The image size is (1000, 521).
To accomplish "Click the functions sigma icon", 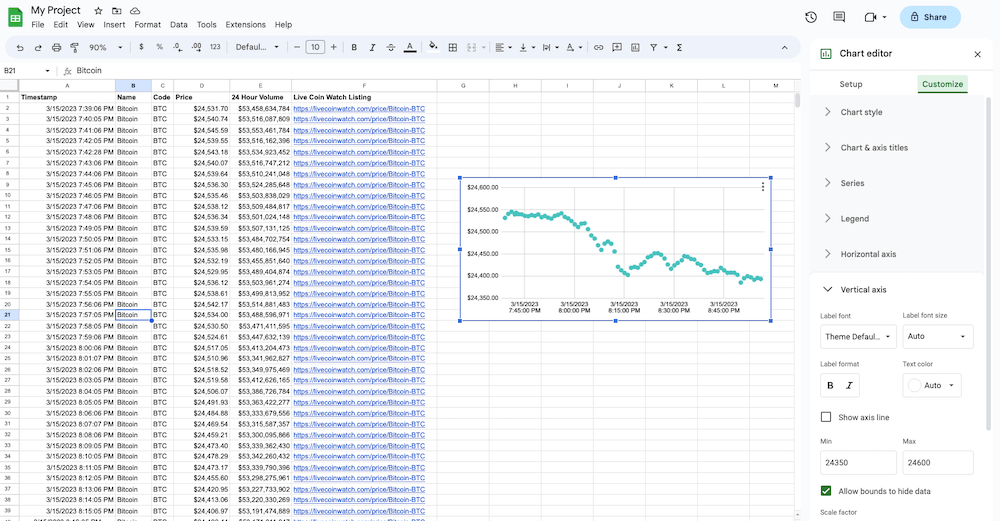I will tap(679, 47).
